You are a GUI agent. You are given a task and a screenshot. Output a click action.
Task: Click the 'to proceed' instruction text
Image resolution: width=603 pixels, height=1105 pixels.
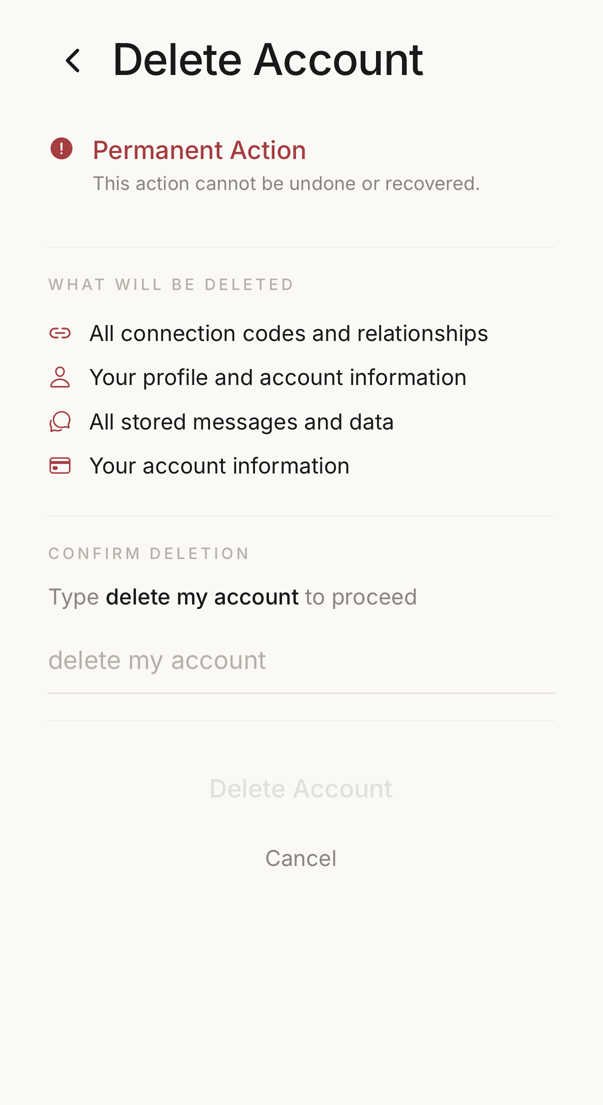point(361,598)
